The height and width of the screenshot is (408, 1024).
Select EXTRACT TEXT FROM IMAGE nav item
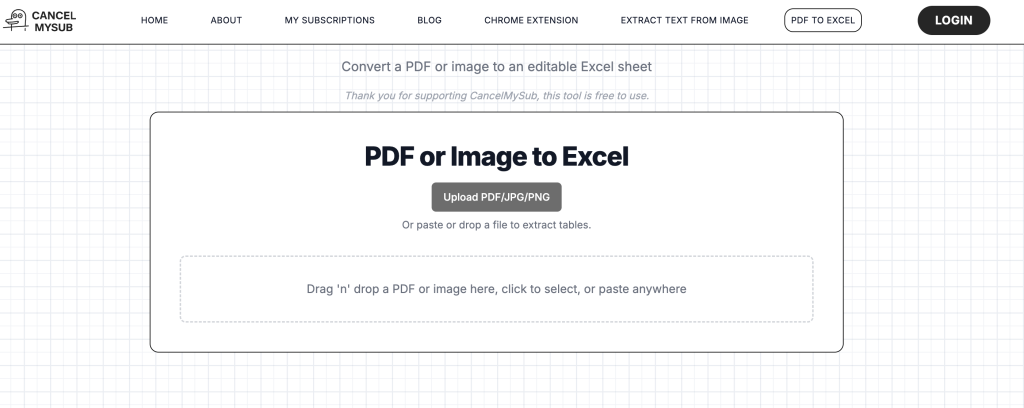[x=684, y=20]
